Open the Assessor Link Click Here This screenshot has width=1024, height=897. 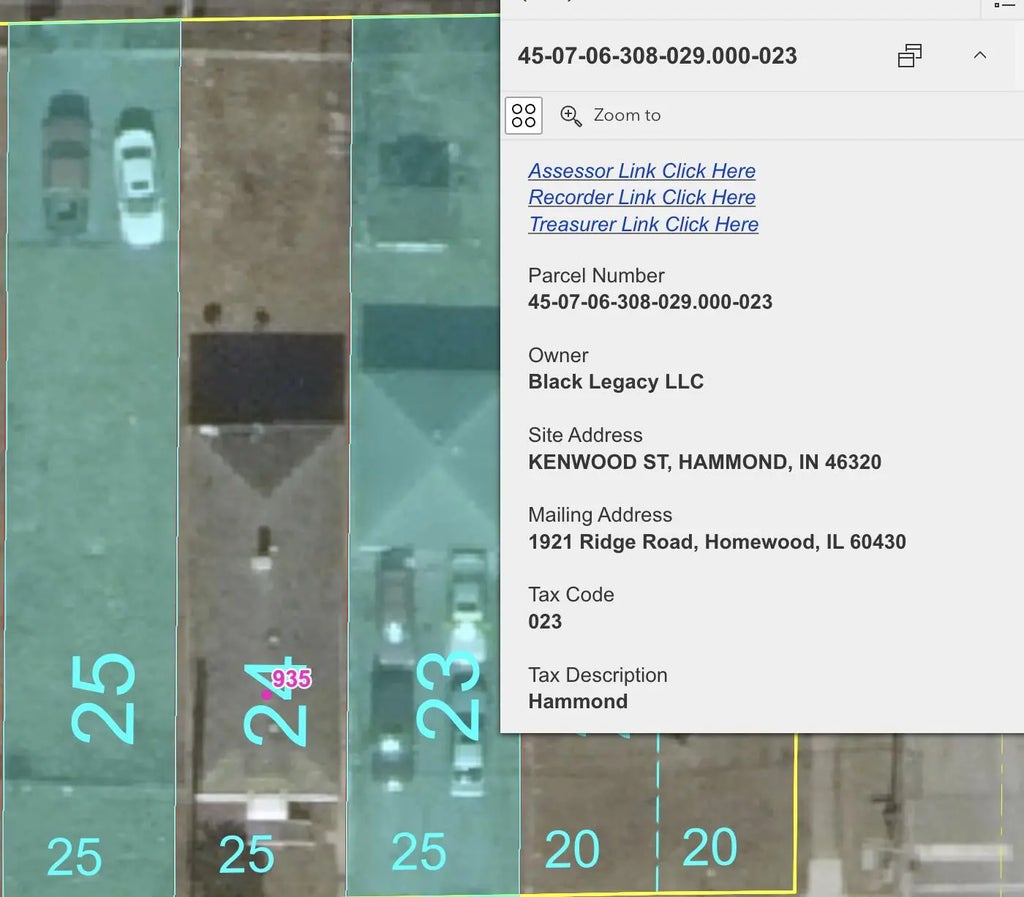(641, 171)
